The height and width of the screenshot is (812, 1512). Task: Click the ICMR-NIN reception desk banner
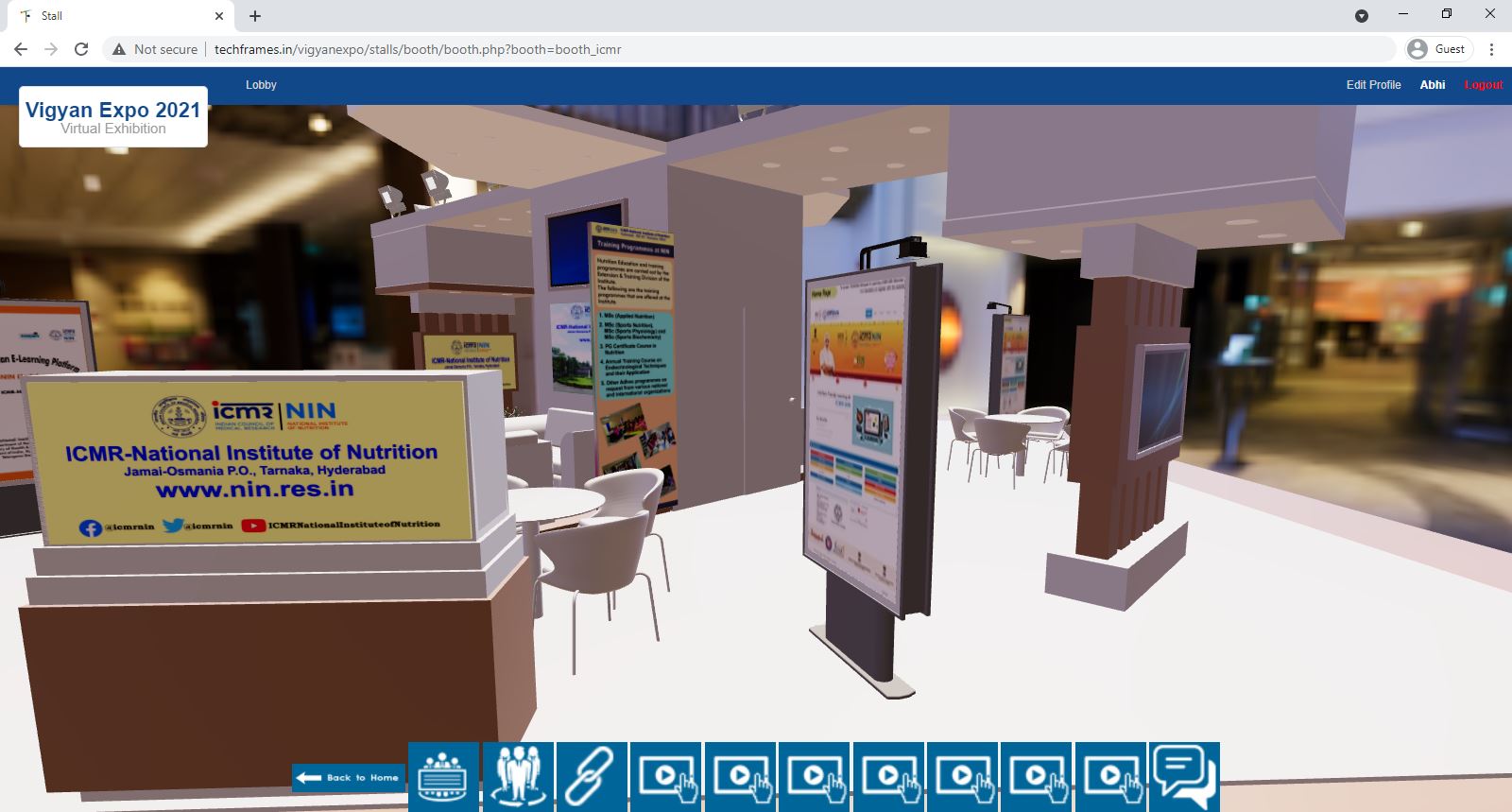point(250,458)
